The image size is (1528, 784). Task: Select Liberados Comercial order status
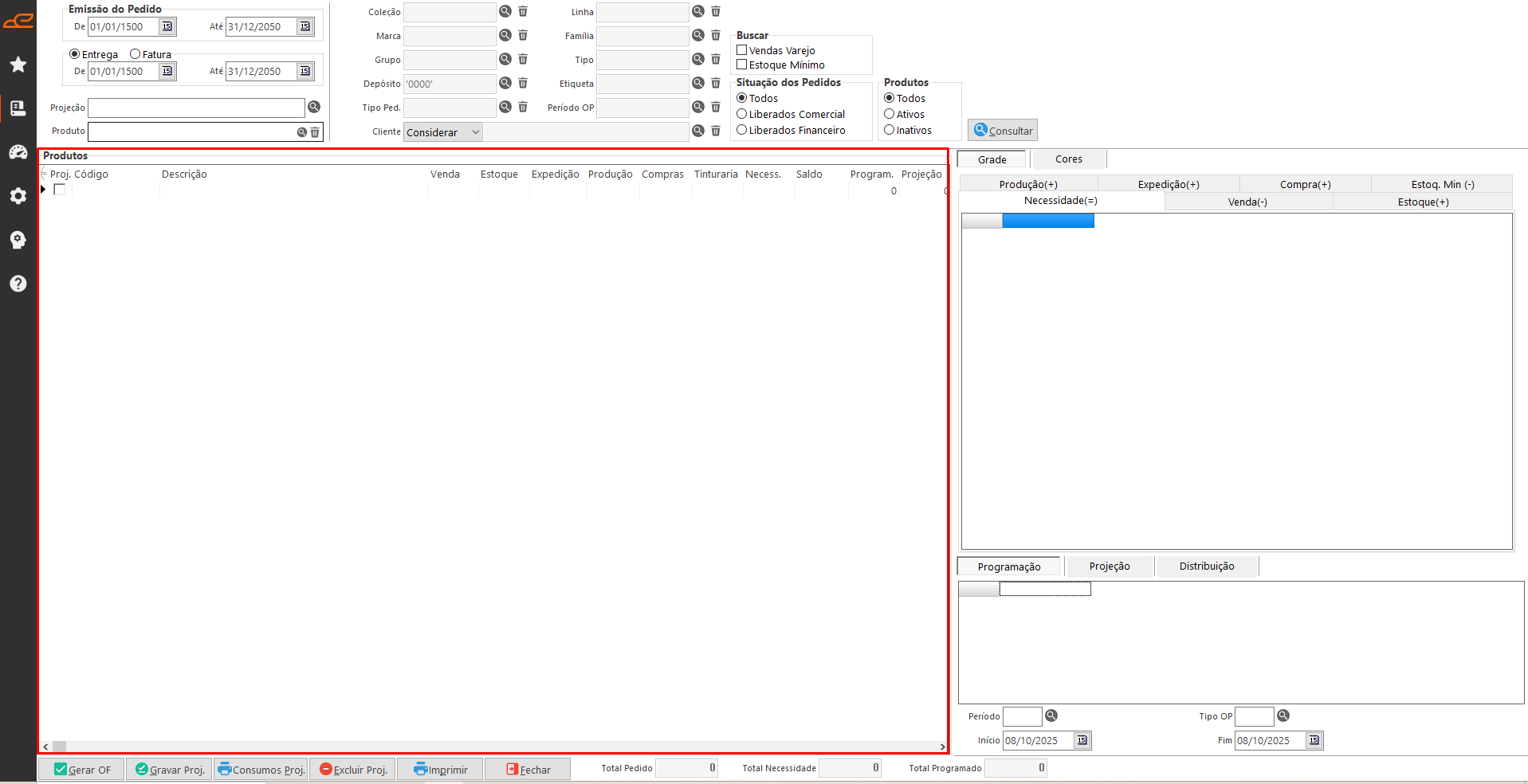[x=742, y=114]
